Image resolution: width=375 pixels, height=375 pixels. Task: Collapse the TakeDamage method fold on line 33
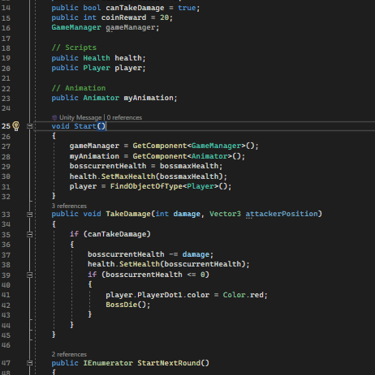(30, 214)
